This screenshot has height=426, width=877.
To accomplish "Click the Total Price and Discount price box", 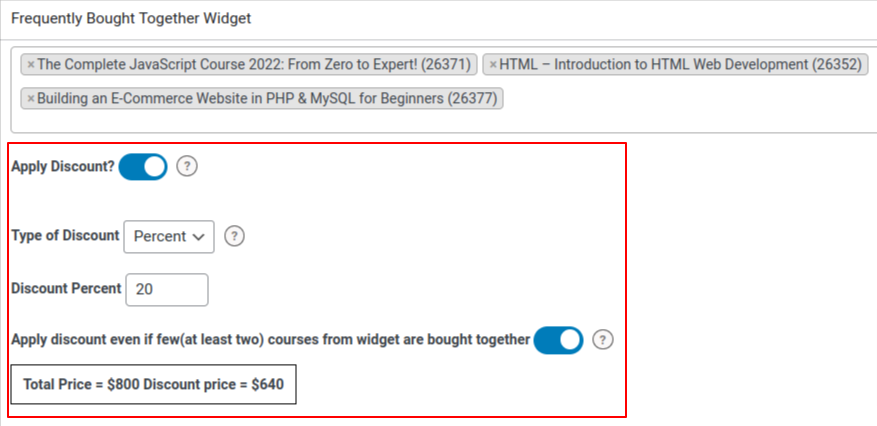I will coord(154,384).
